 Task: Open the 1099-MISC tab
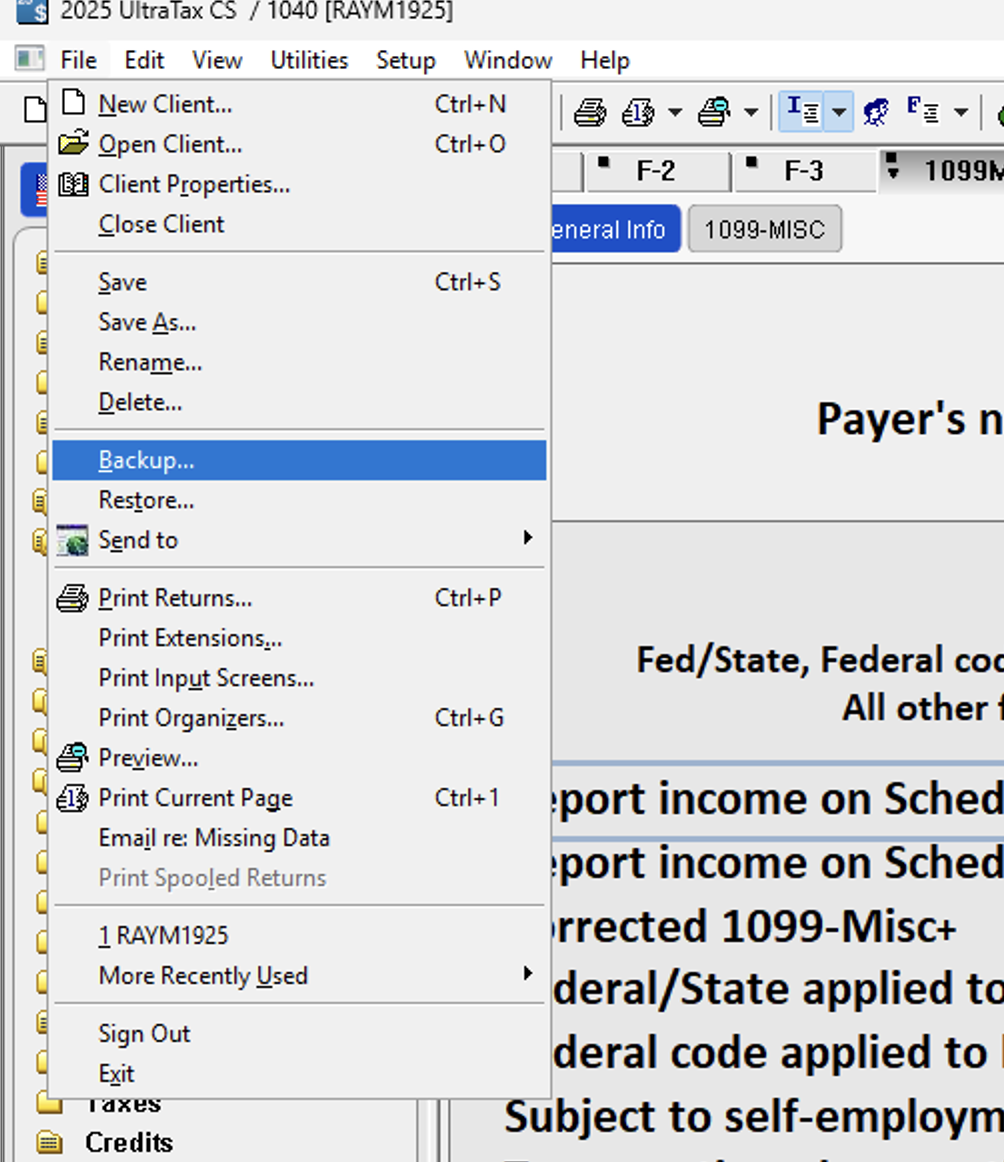coord(765,230)
